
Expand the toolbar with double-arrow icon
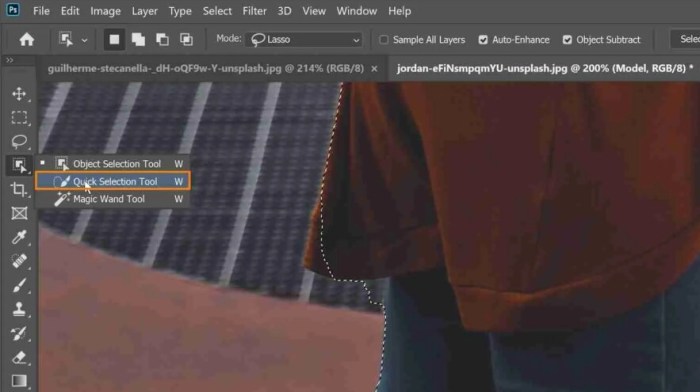9,60
